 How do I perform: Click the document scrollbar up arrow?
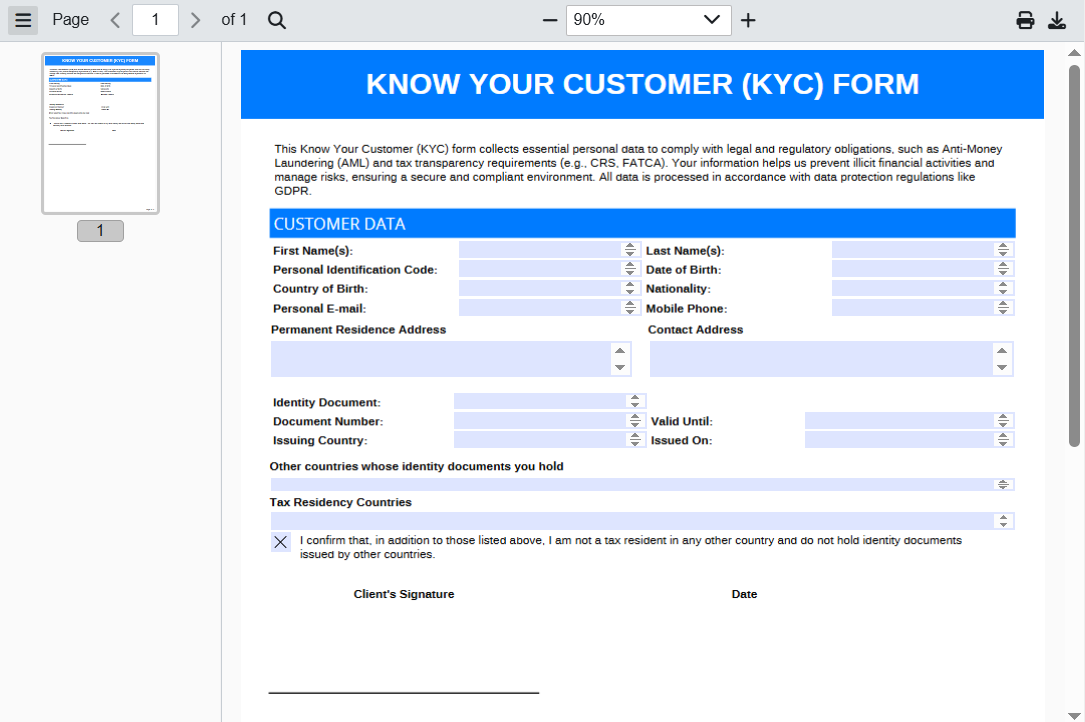pos(1074,53)
